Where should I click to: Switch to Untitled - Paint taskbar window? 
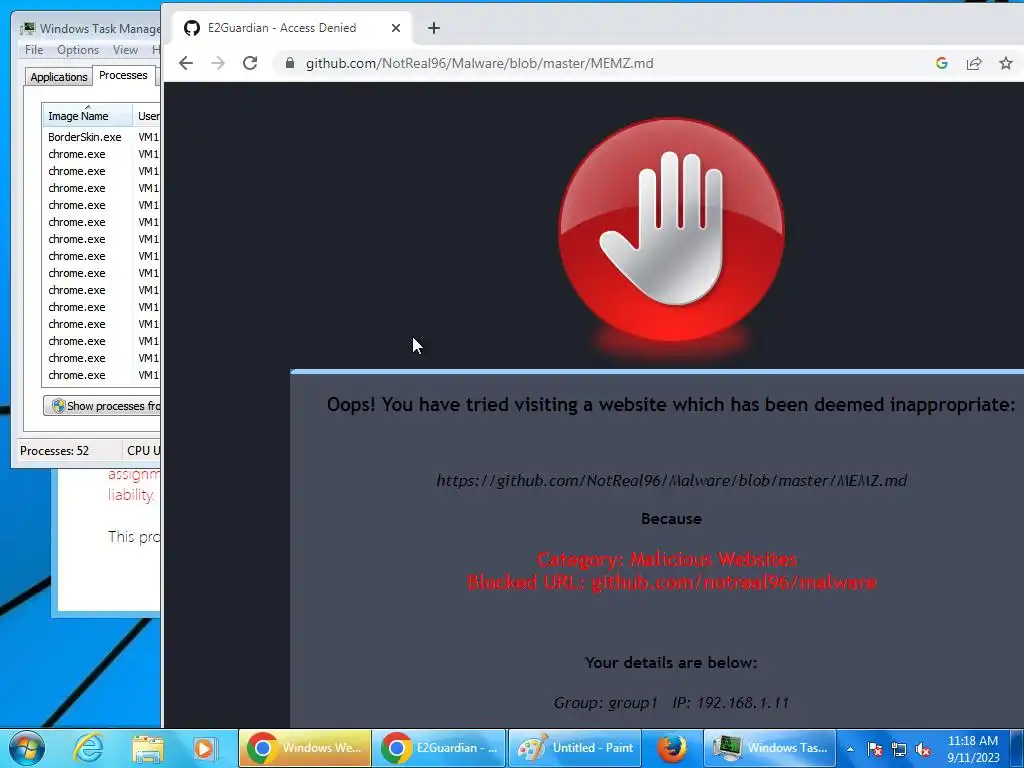pyautogui.click(x=574, y=748)
